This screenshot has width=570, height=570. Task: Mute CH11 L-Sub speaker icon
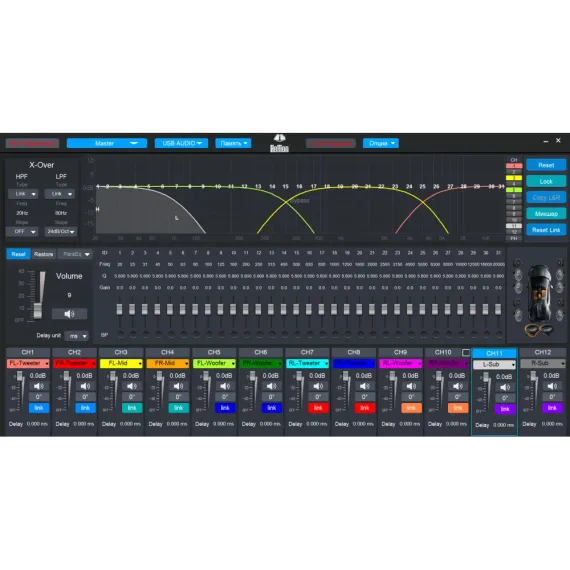(x=505, y=388)
